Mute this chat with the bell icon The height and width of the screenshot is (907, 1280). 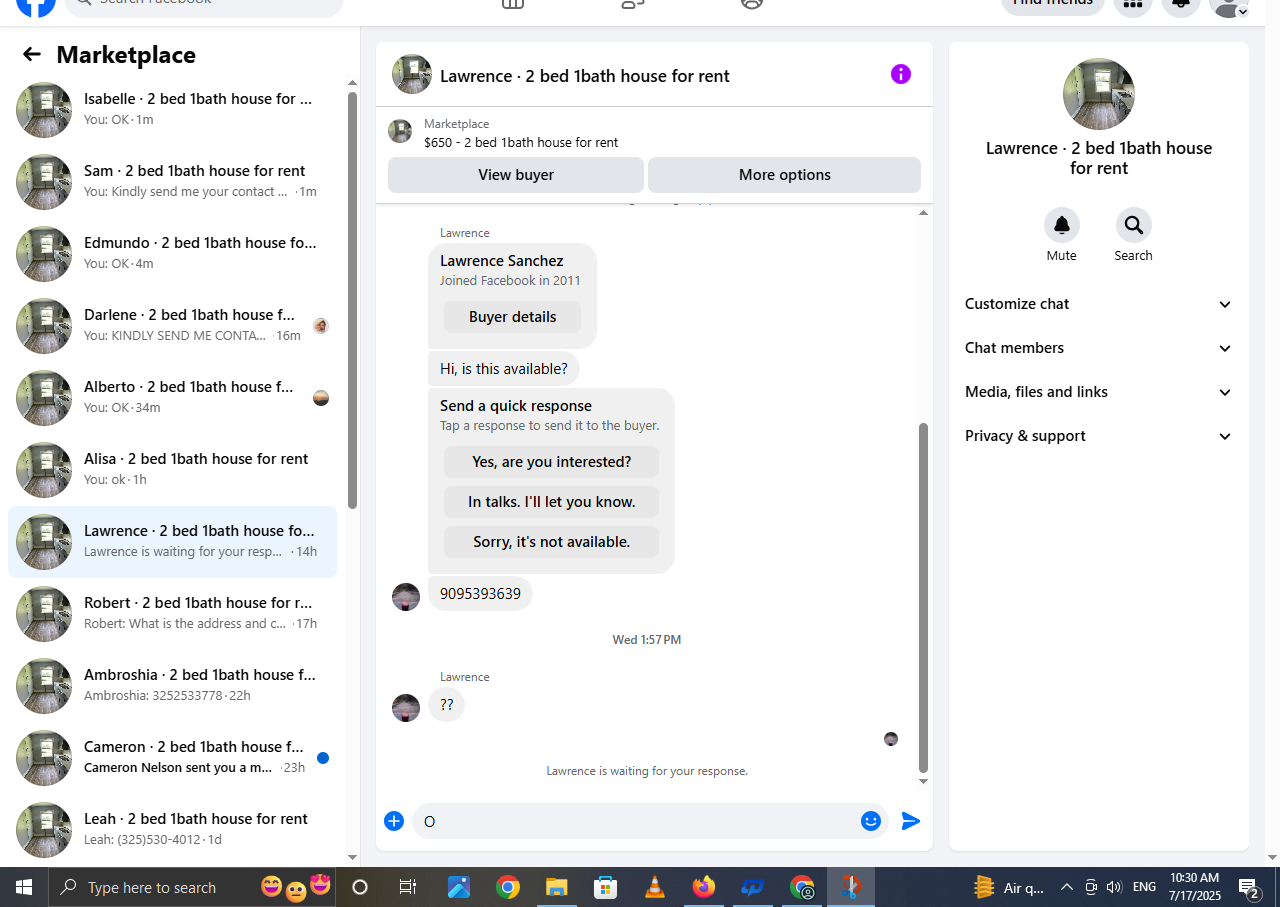[1062, 225]
